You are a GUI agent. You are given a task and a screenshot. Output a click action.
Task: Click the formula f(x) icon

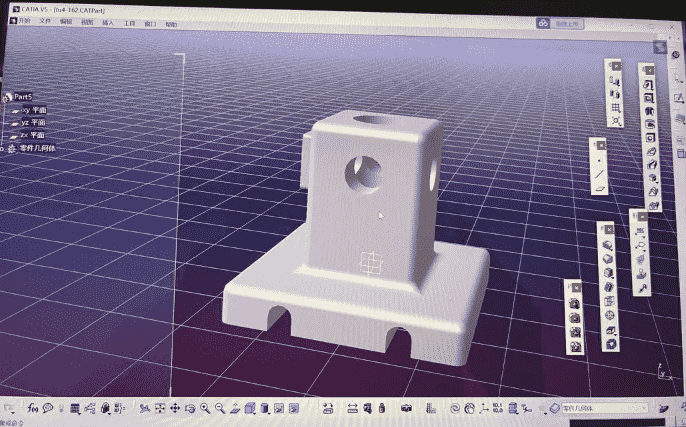[32, 408]
